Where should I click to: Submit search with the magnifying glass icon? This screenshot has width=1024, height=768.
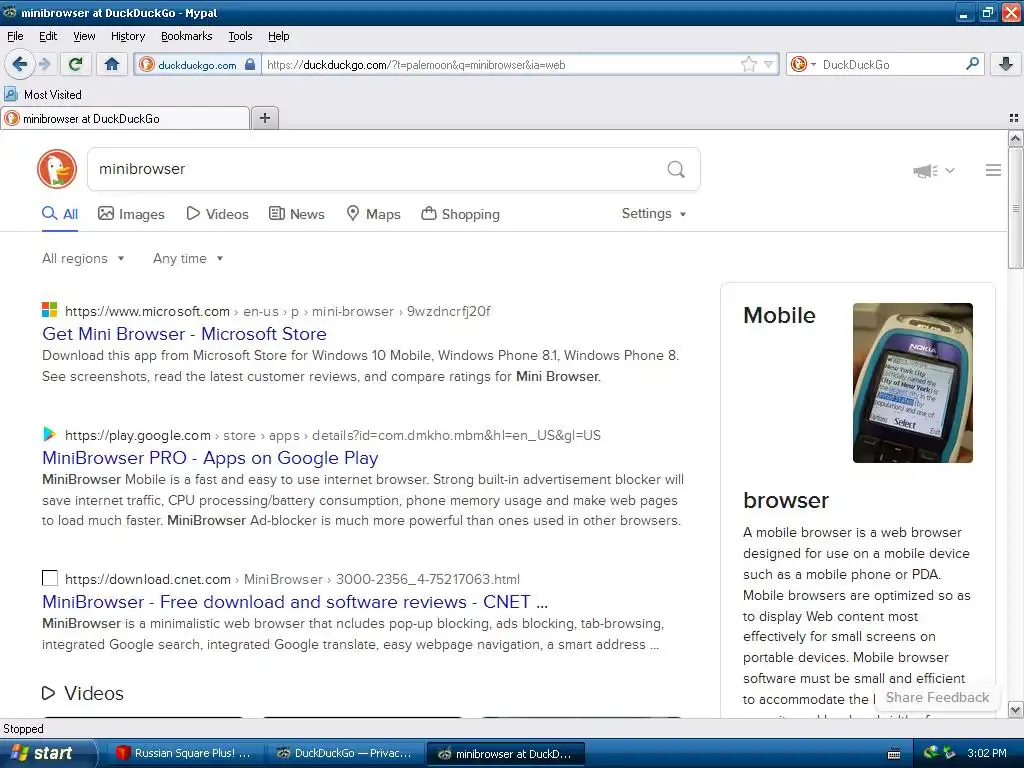point(676,170)
